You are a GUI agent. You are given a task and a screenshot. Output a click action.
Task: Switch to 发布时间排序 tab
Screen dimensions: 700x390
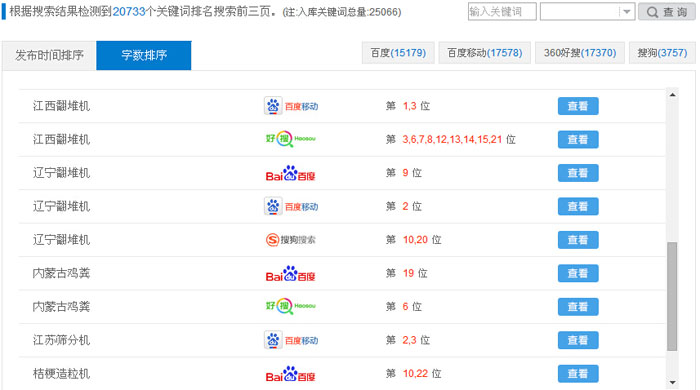pos(49,55)
